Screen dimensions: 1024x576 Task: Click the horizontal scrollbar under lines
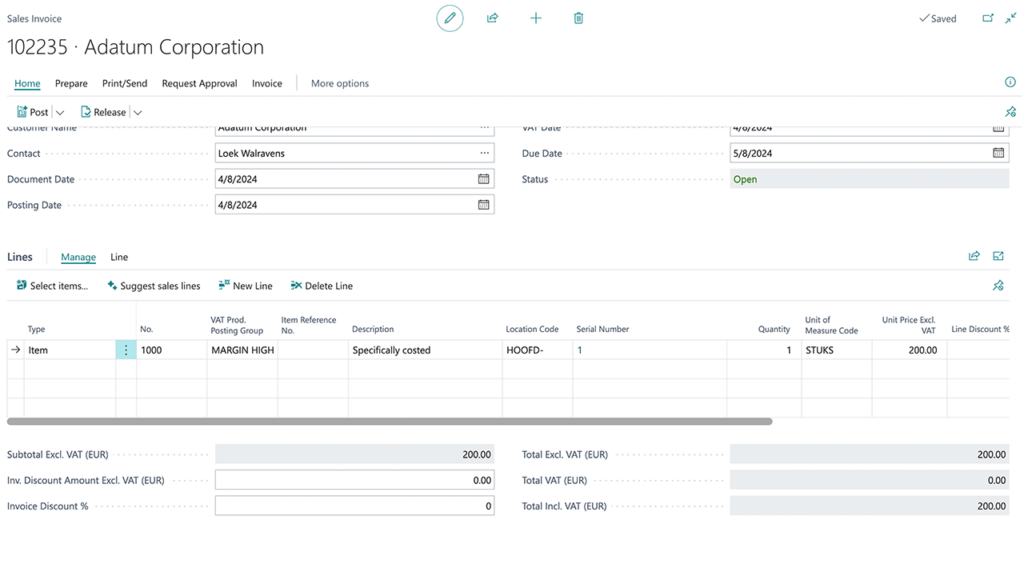point(389,422)
